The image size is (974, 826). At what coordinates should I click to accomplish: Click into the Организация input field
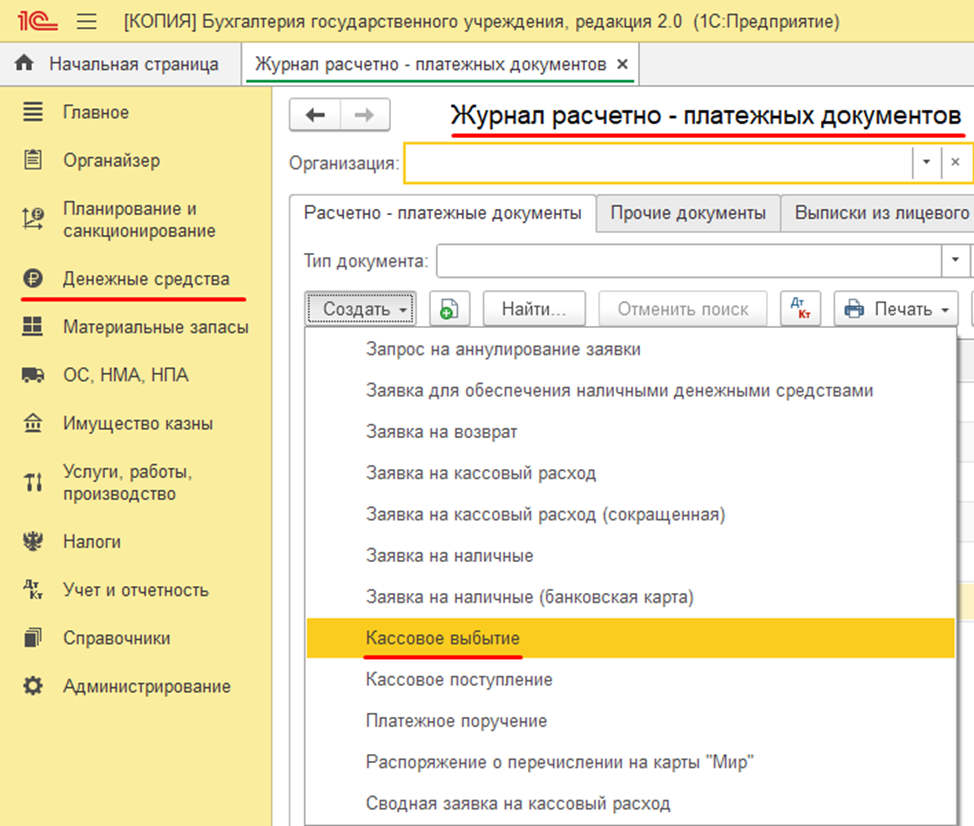(x=658, y=163)
